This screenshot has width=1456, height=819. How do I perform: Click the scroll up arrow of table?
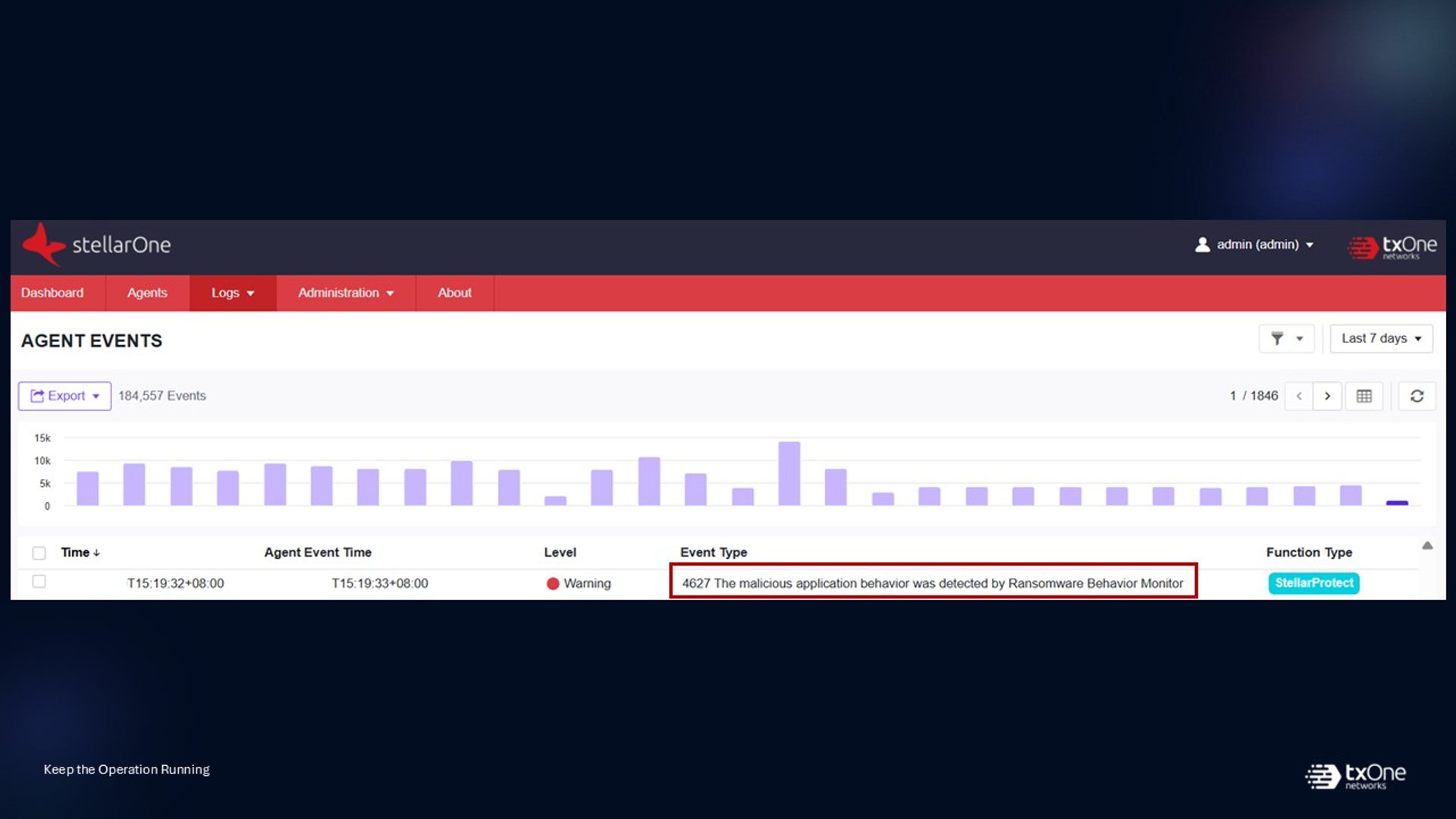point(1427,545)
